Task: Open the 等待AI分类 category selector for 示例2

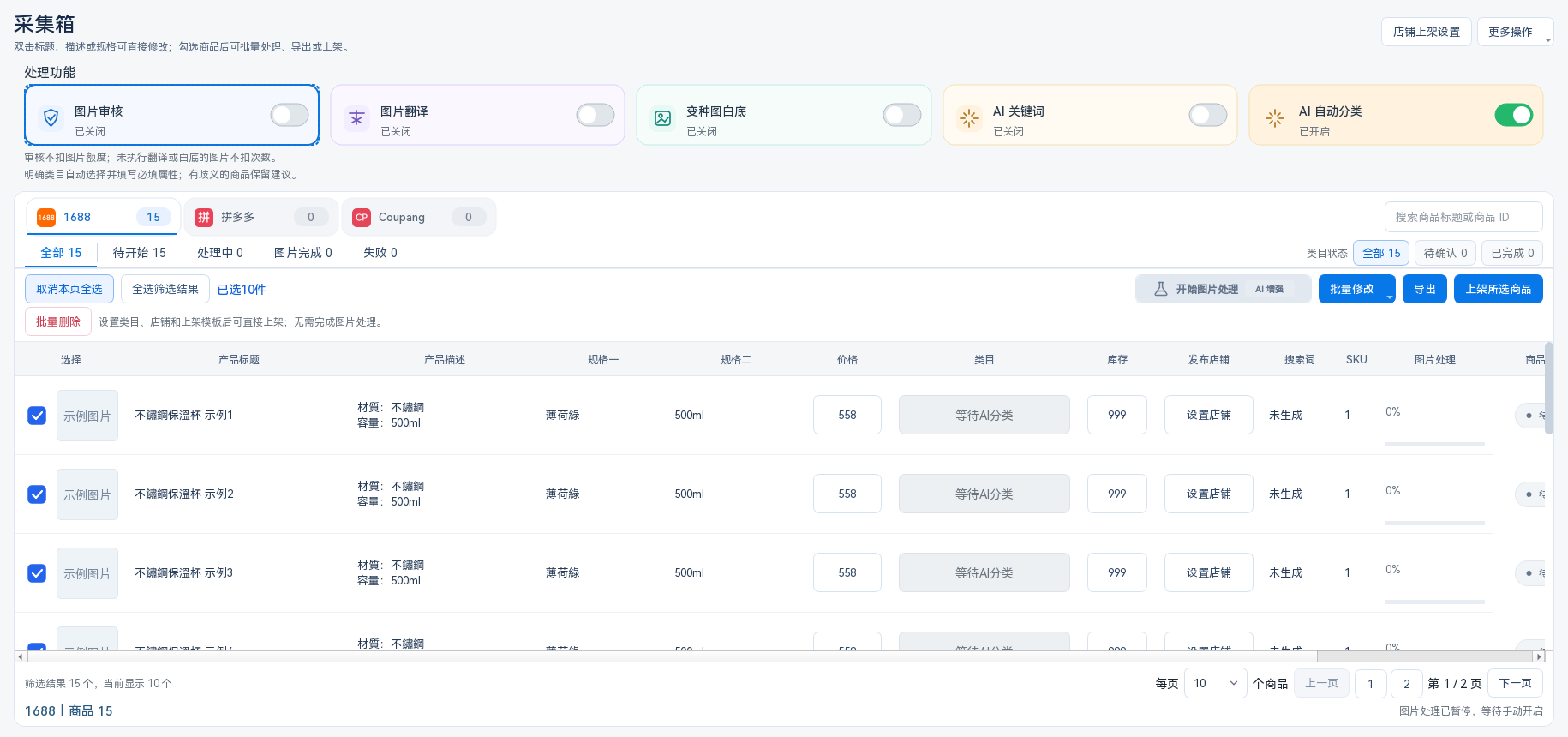Action: (984, 494)
